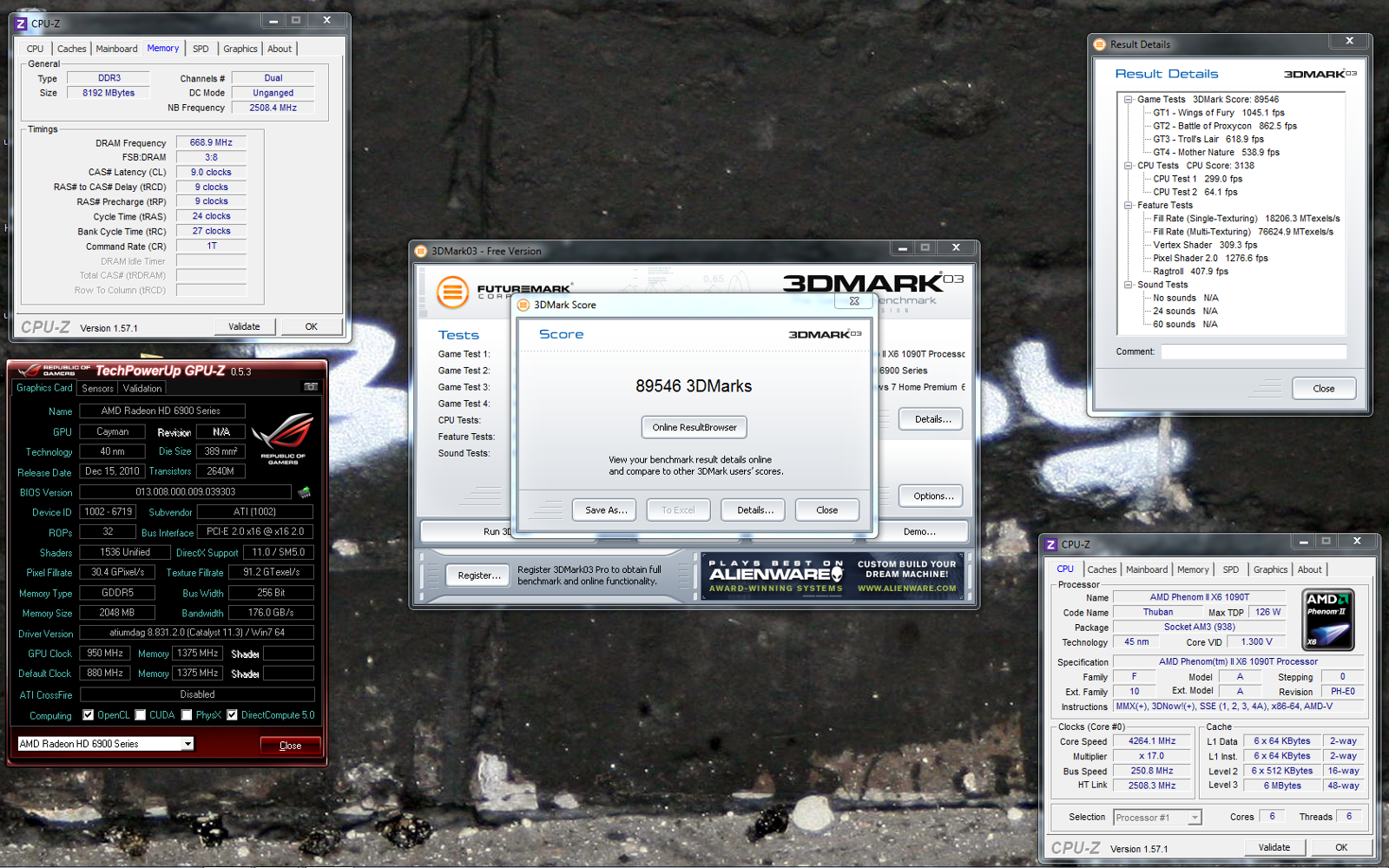This screenshot has width=1389, height=868.
Task: Click the 89546 3DMarks score text
Action: (694, 386)
